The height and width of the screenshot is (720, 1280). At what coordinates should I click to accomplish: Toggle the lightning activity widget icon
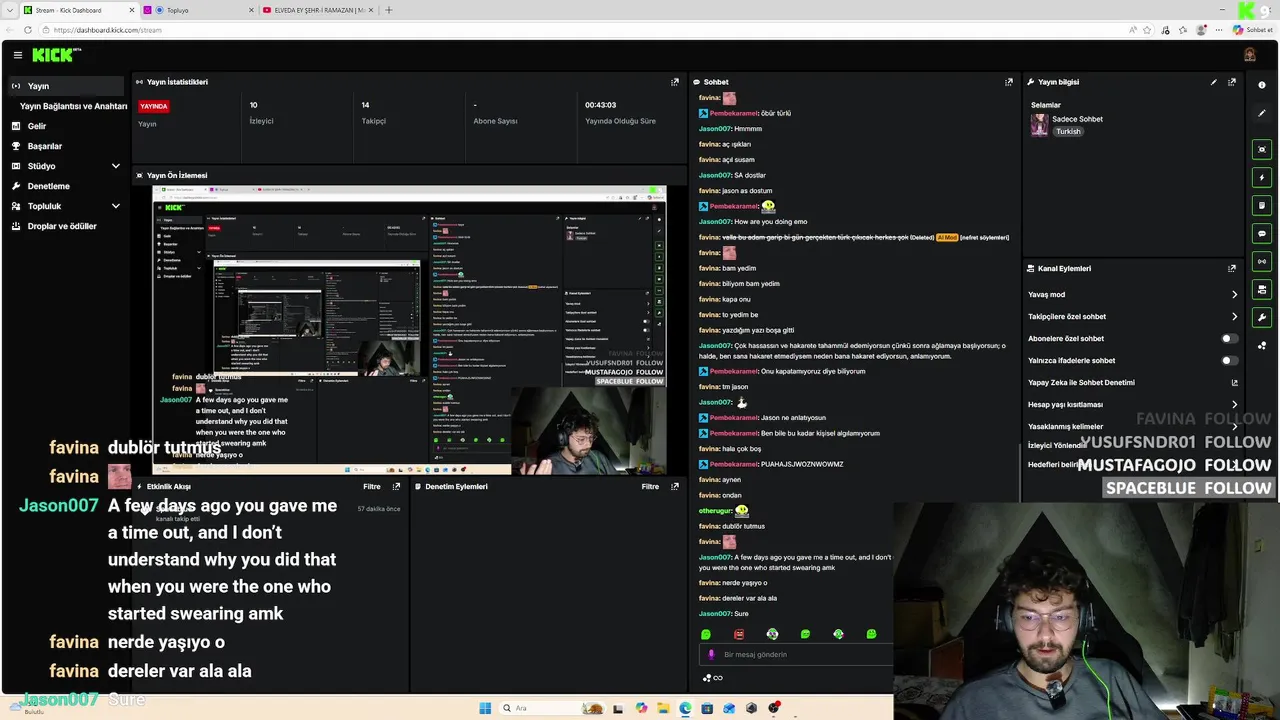(x=1262, y=177)
